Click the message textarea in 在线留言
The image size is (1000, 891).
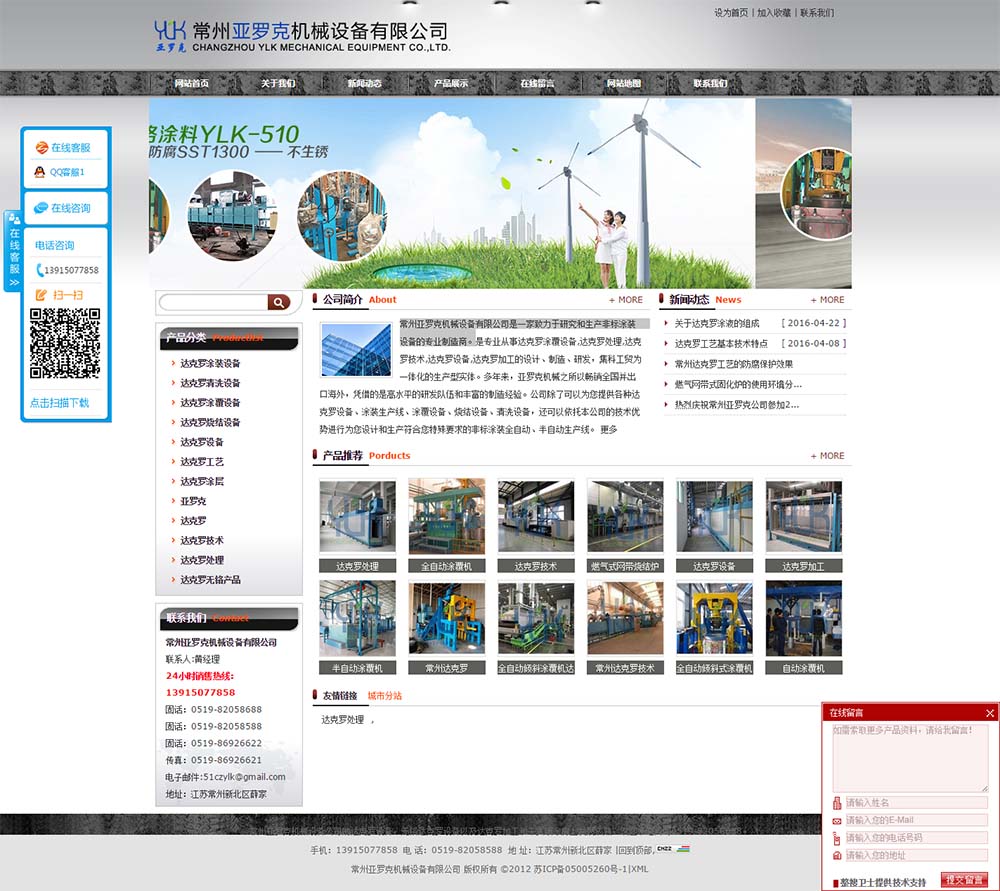point(910,758)
